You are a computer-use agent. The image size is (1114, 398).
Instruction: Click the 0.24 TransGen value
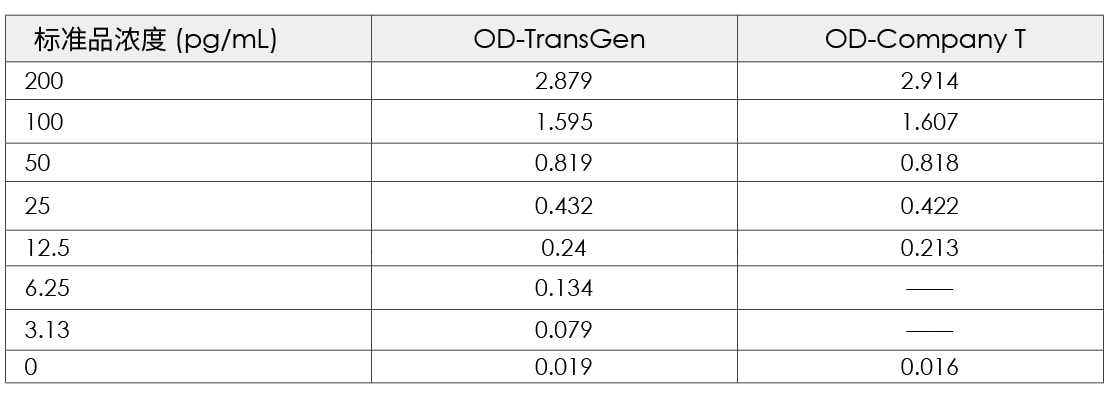pos(554,248)
